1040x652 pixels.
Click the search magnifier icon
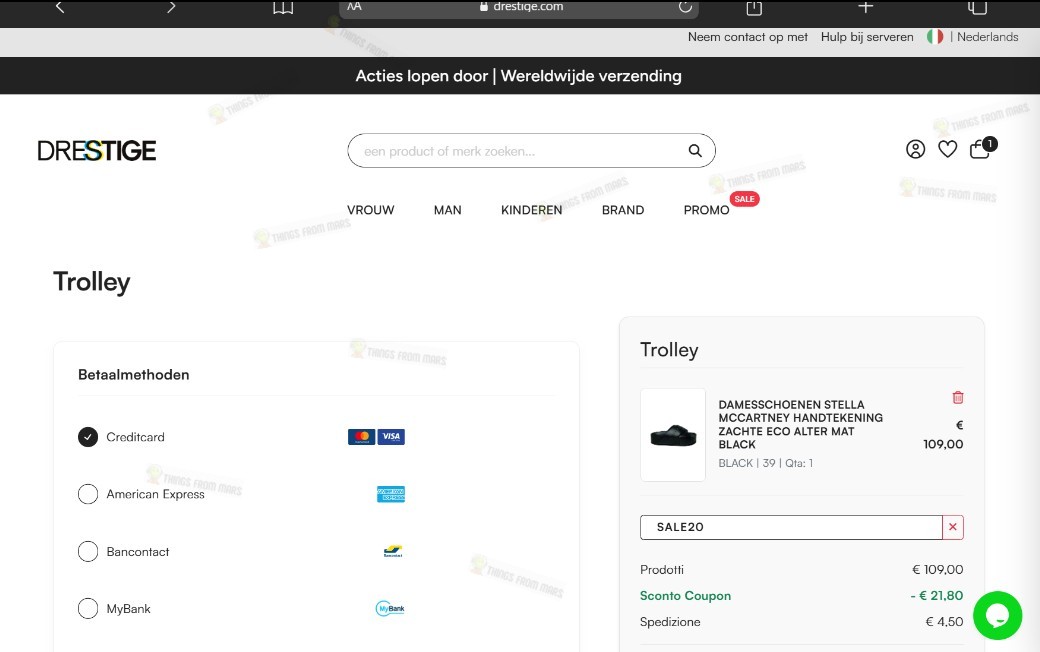pyautogui.click(x=694, y=151)
